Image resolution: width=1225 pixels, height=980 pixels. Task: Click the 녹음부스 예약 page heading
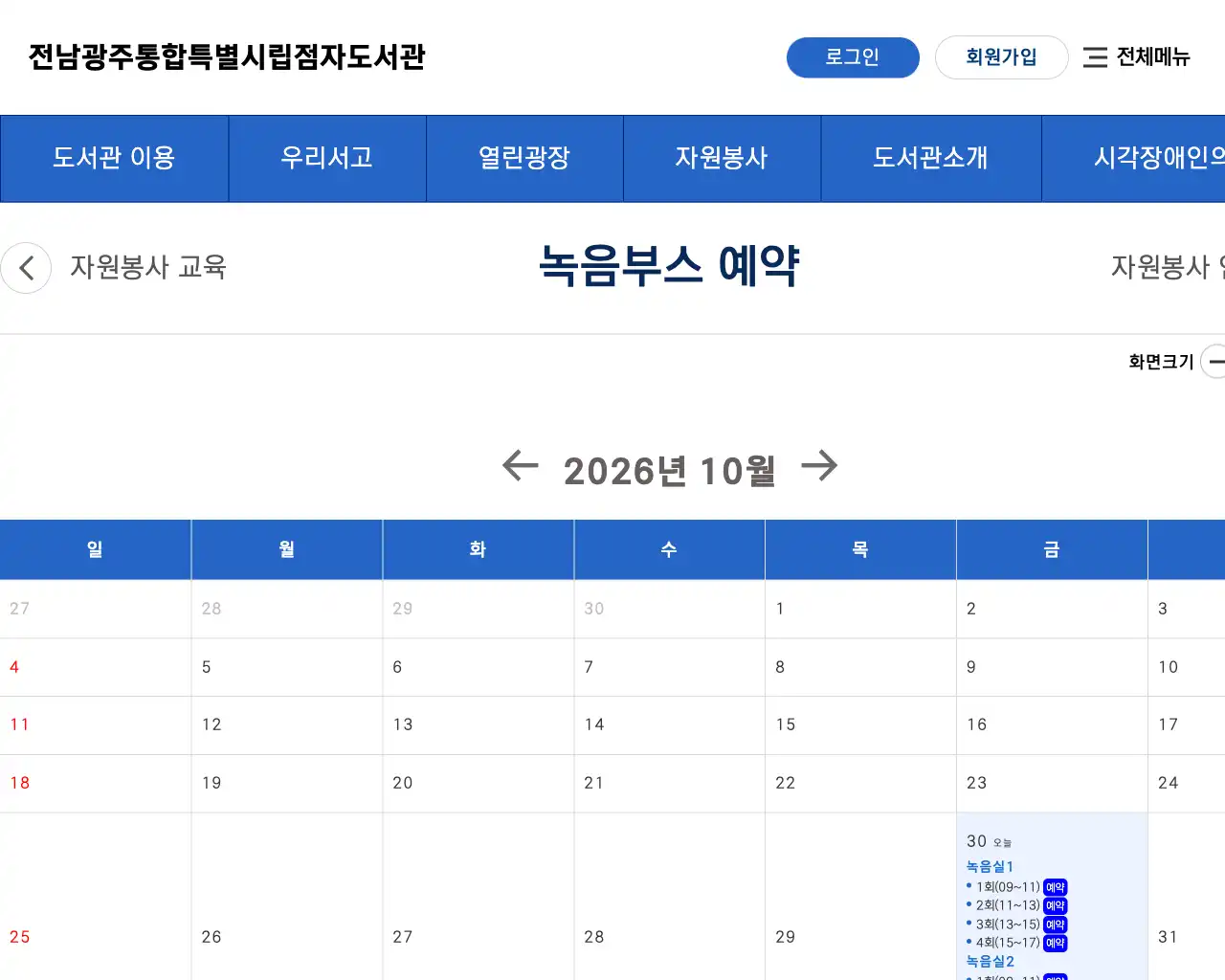point(669,265)
